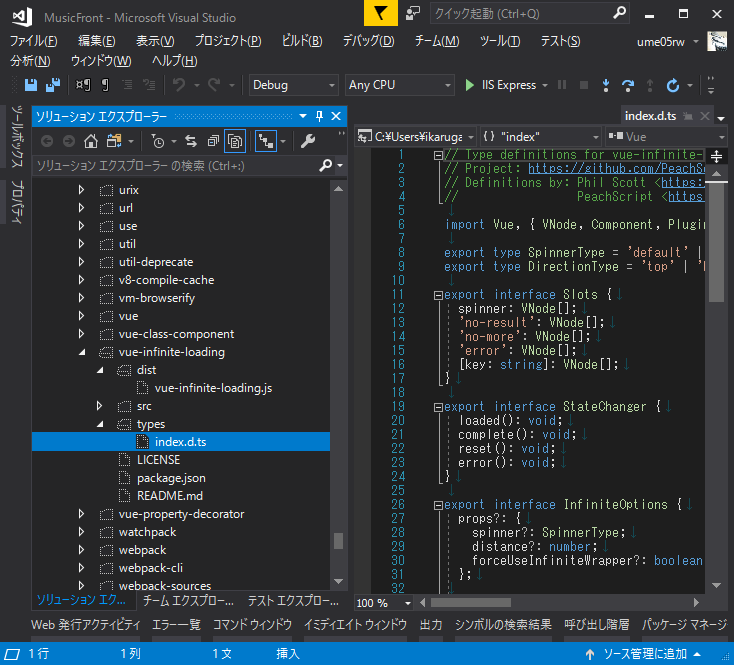Open the ファイル(F) menu
The image size is (734, 665).
34,41
